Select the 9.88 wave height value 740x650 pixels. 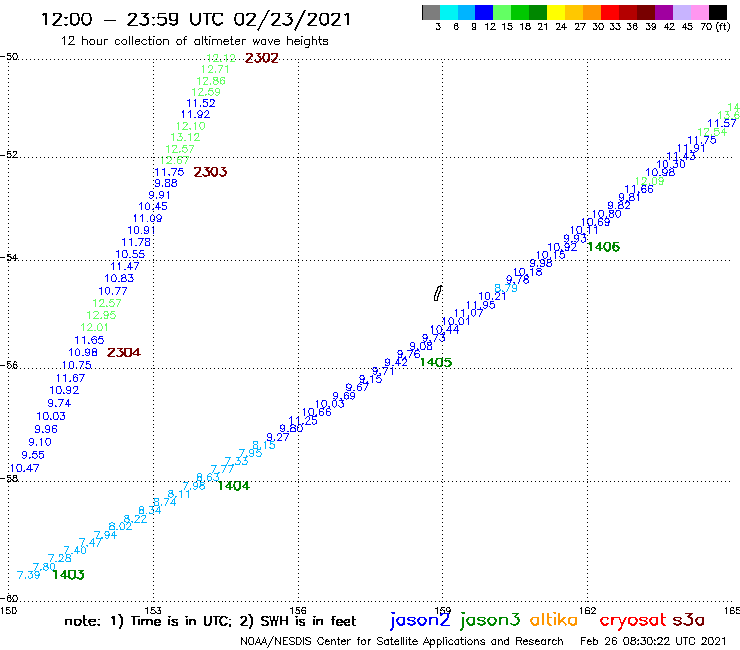coord(166,183)
